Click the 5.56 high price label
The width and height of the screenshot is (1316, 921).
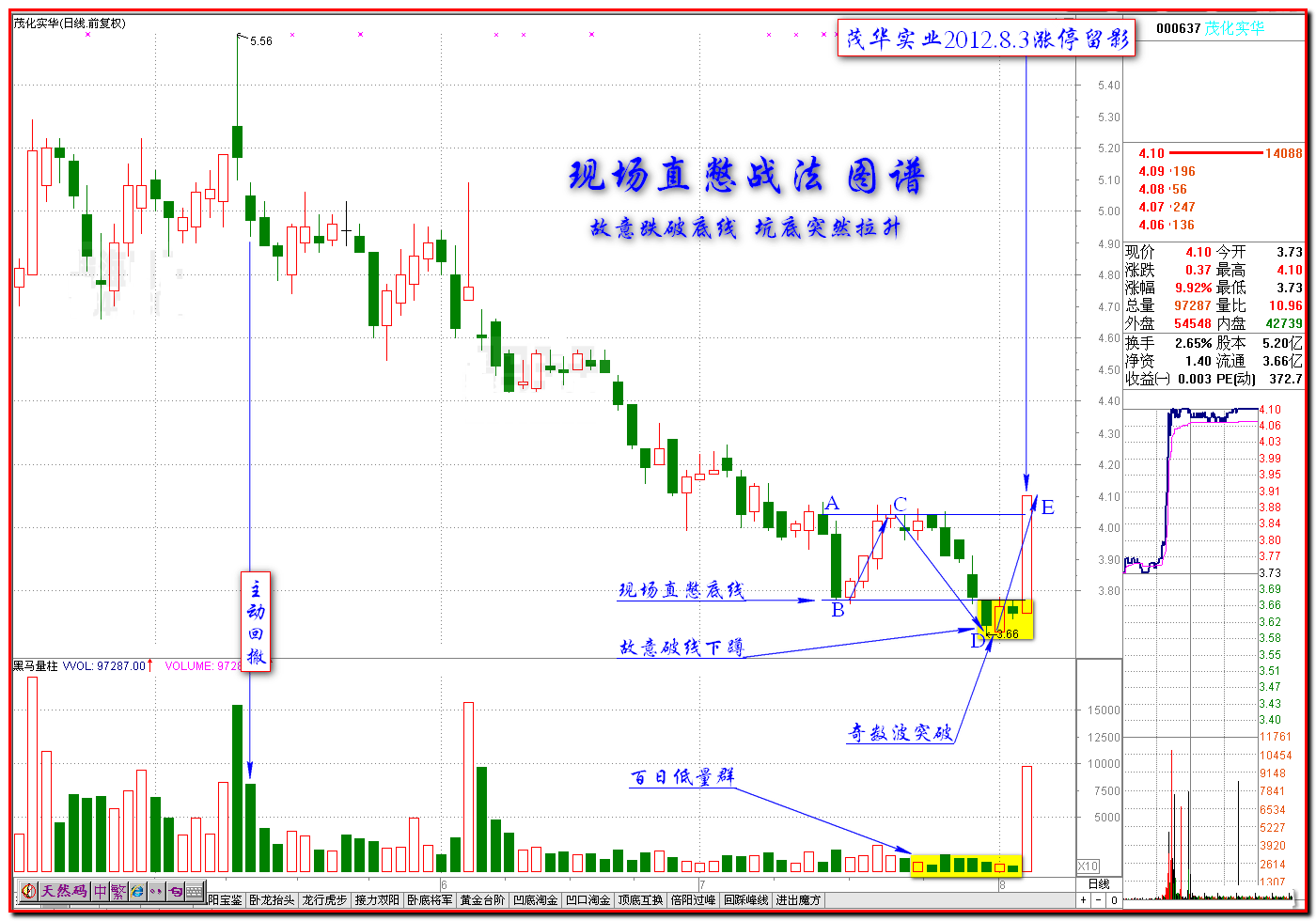click(x=260, y=41)
